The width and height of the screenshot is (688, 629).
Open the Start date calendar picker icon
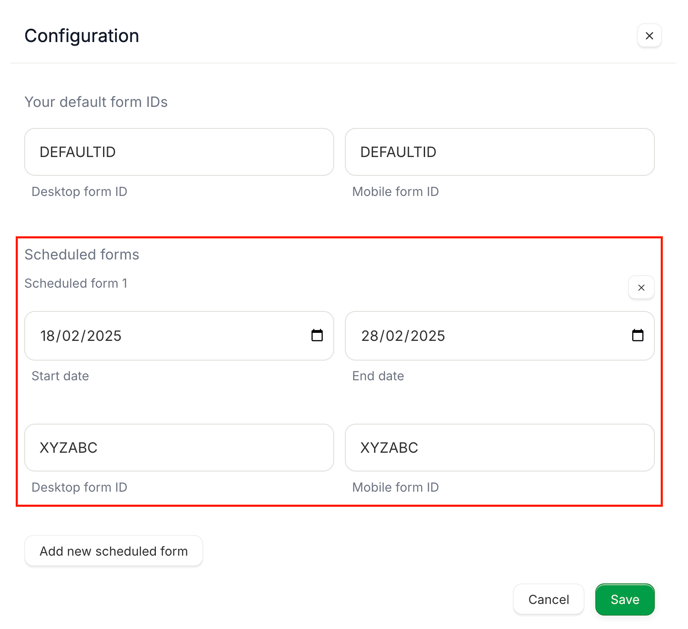point(317,336)
